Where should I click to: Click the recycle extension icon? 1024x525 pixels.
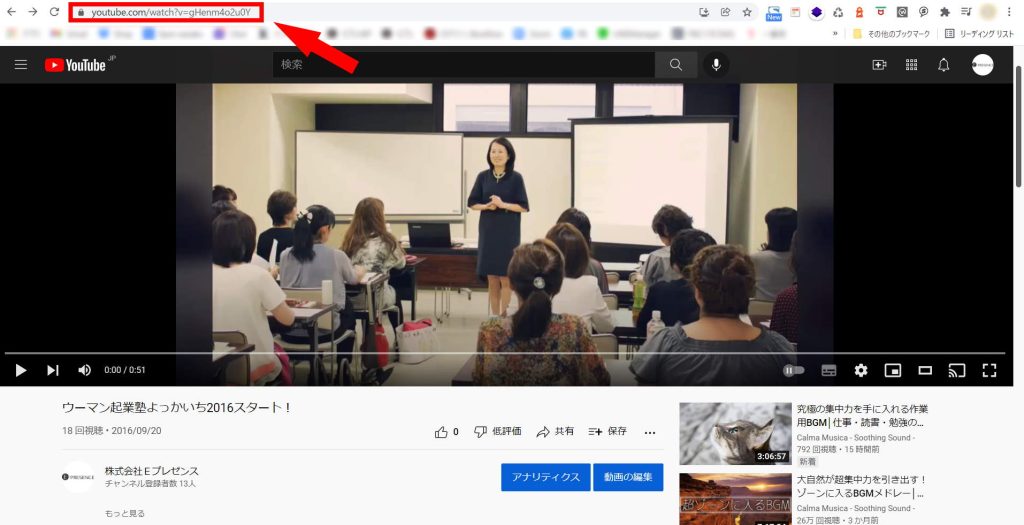838,12
